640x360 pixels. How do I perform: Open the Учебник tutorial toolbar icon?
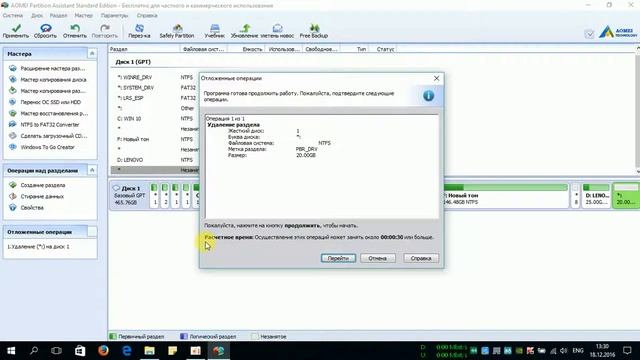tap(215, 31)
